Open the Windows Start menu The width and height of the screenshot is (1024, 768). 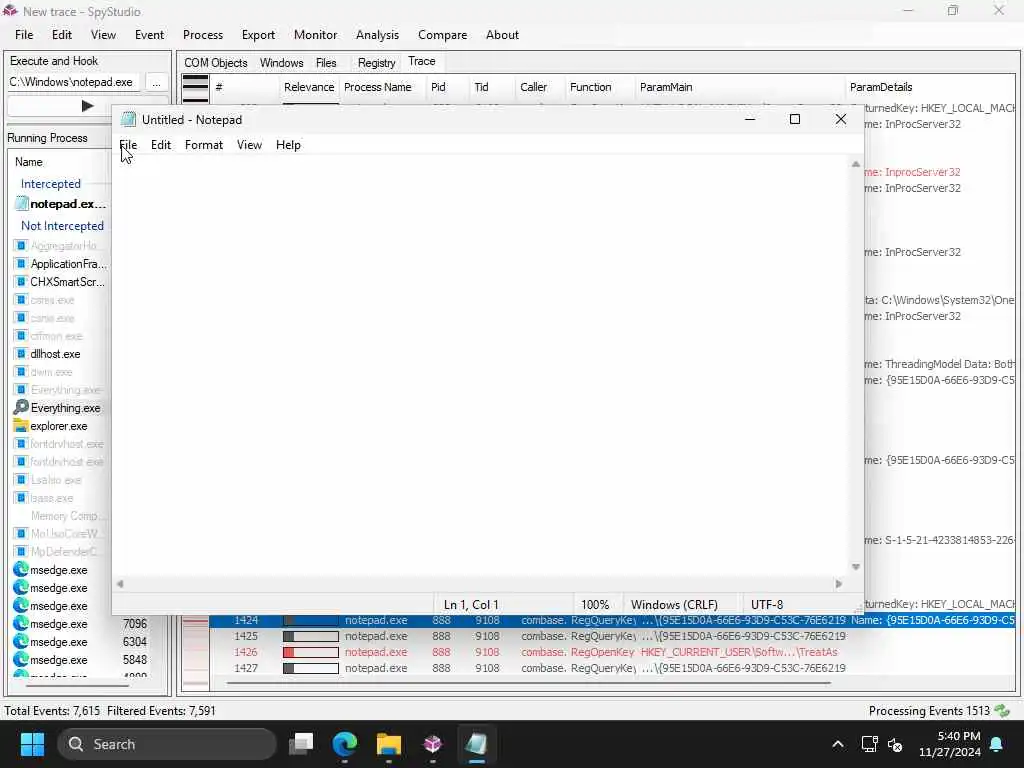[x=32, y=744]
